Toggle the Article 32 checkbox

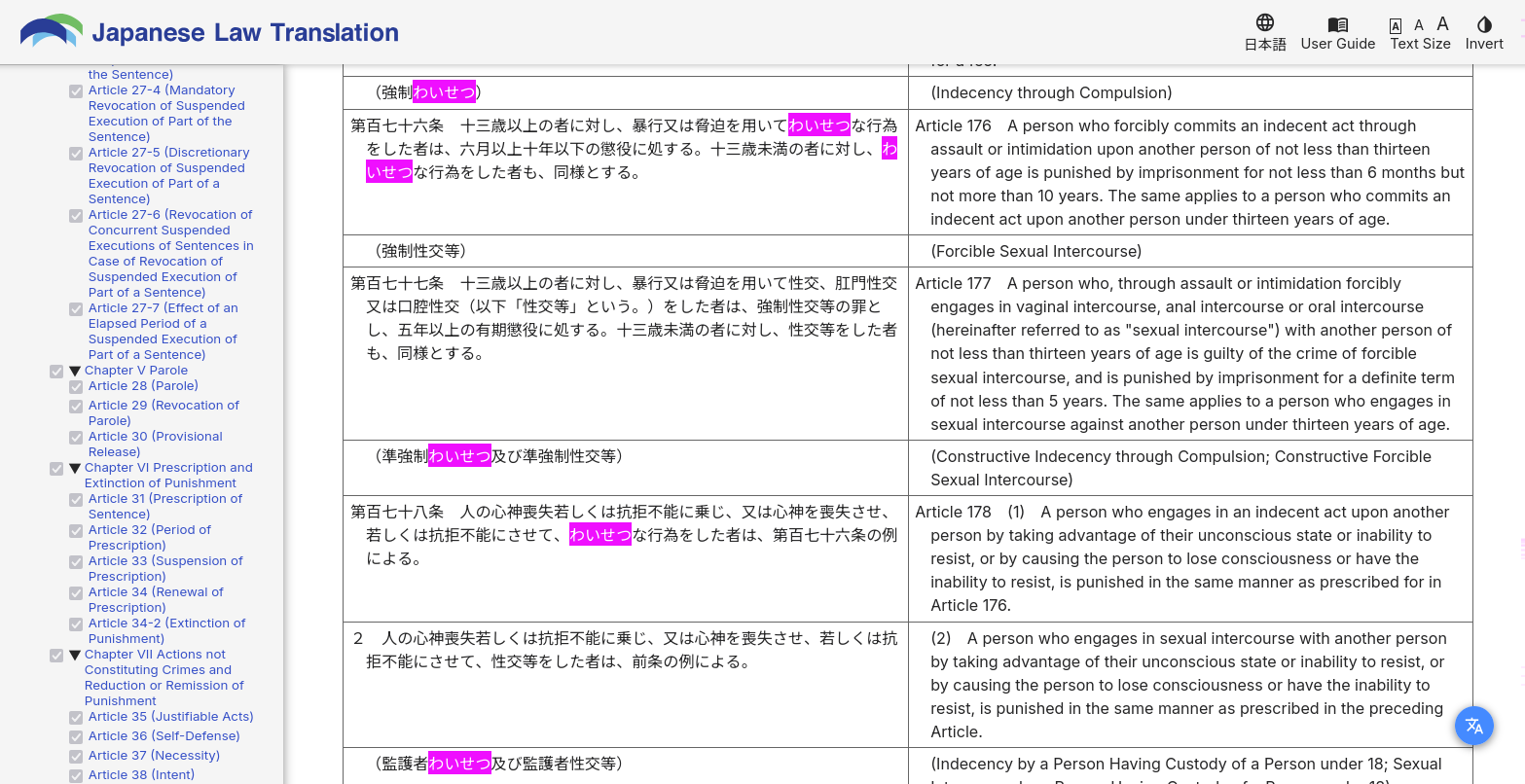coord(76,531)
